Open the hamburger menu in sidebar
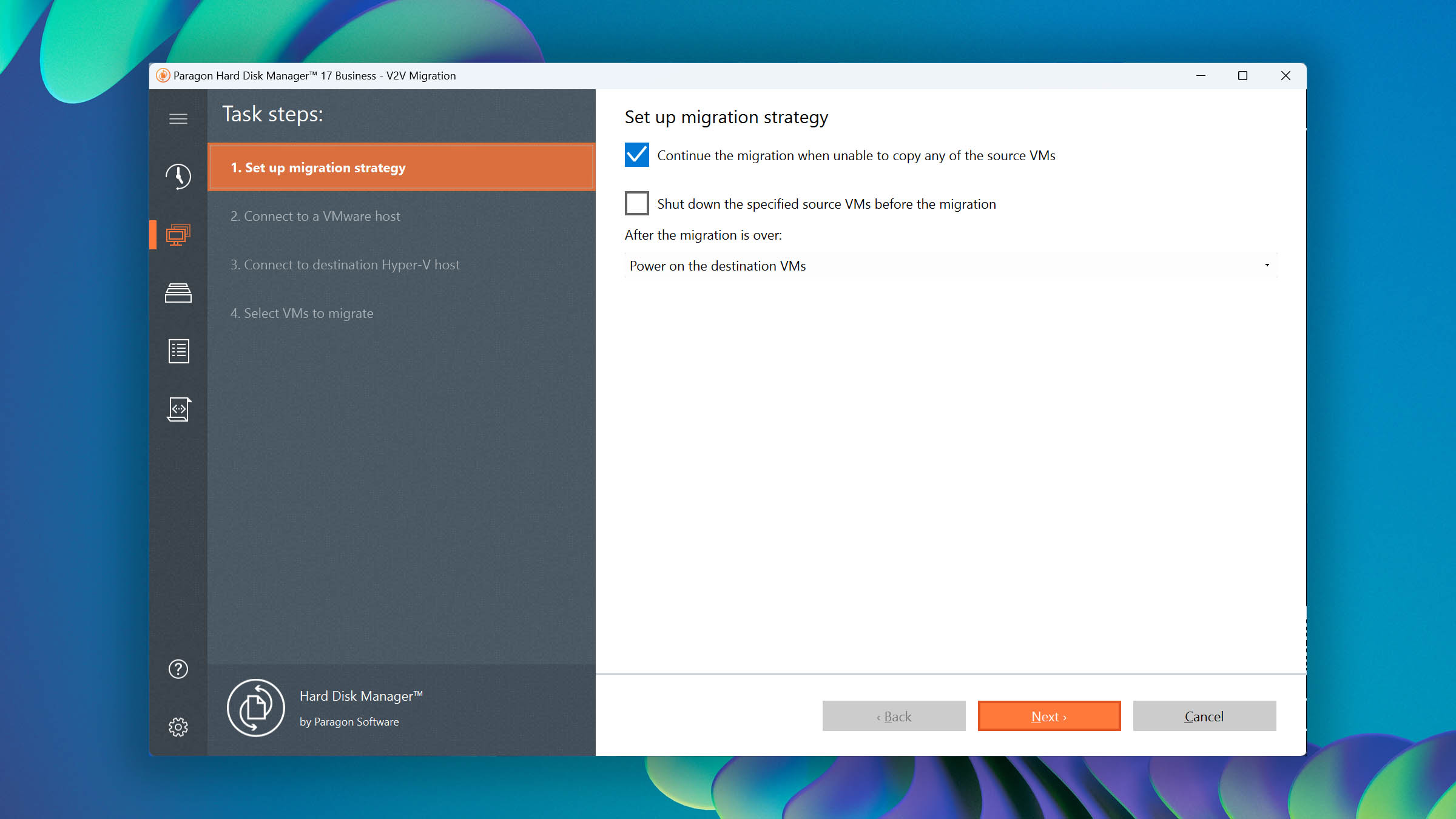The height and width of the screenshot is (819, 1456). (x=178, y=119)
